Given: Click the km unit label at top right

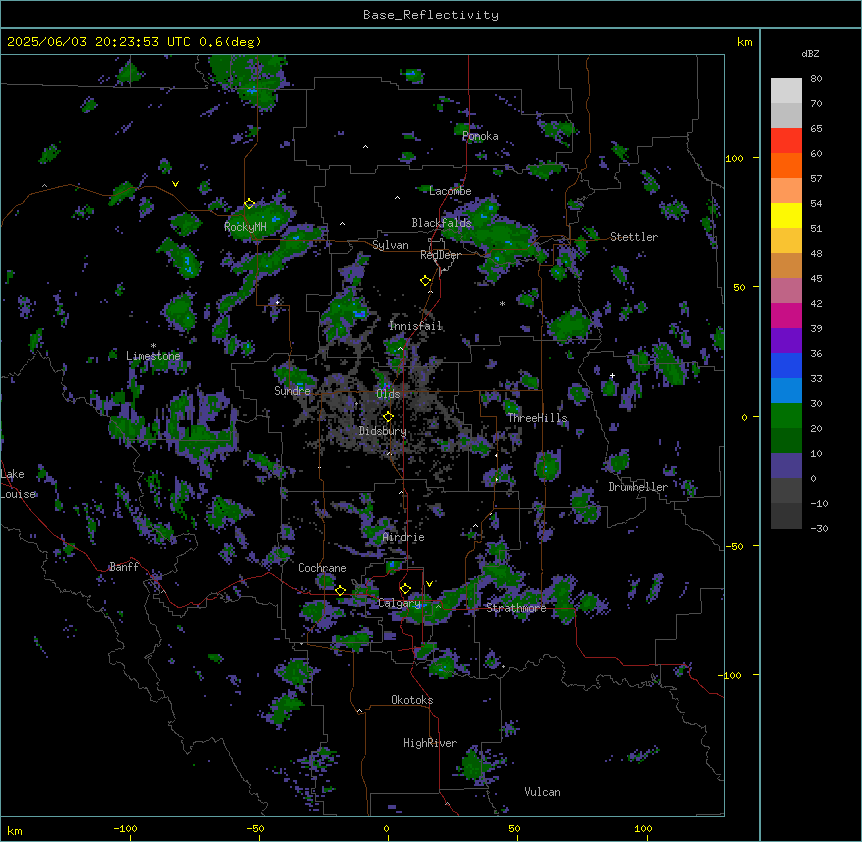Looking at the screenshot, I should pyautogui.click(x=744, y=42).
